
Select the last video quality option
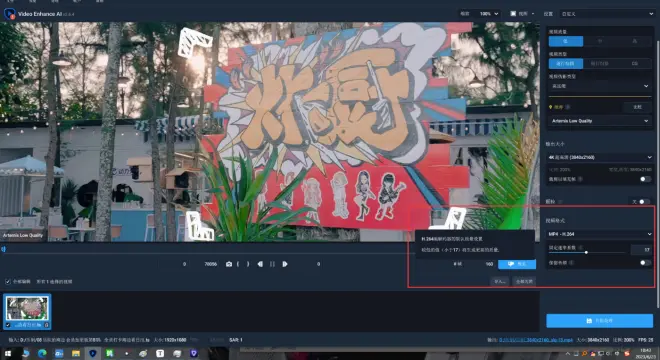pyautogui.click(x=635, y=41)
